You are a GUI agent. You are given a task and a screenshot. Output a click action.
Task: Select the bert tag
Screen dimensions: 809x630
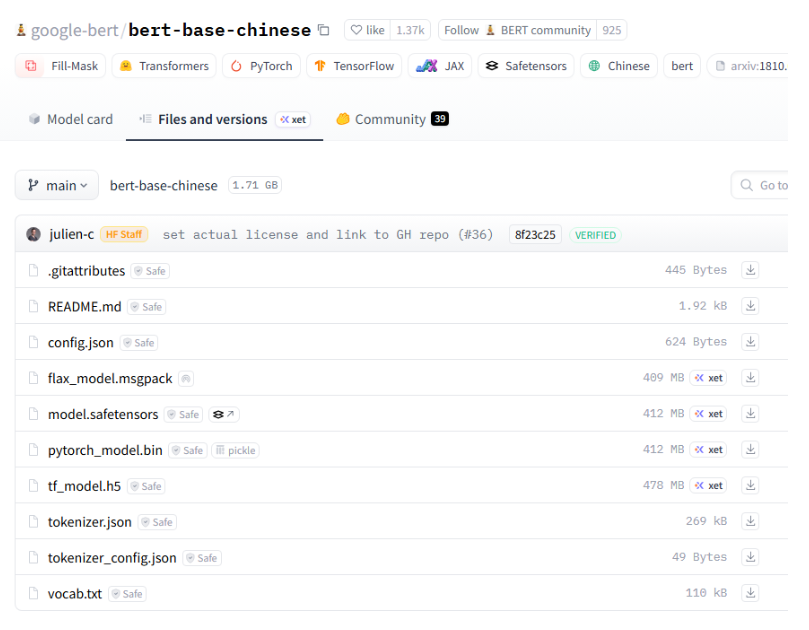coord(682,66)
